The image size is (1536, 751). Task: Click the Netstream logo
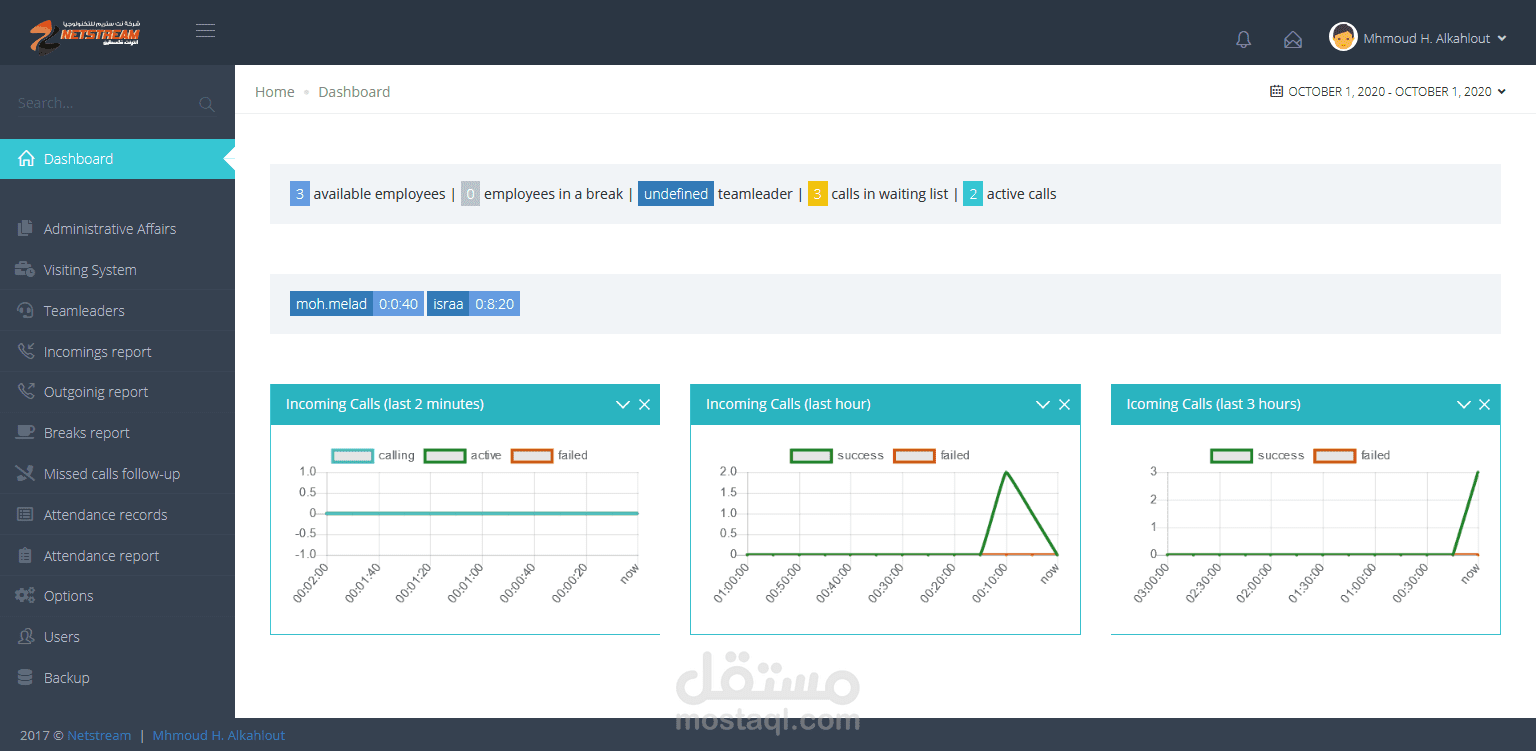pos(85,35)
